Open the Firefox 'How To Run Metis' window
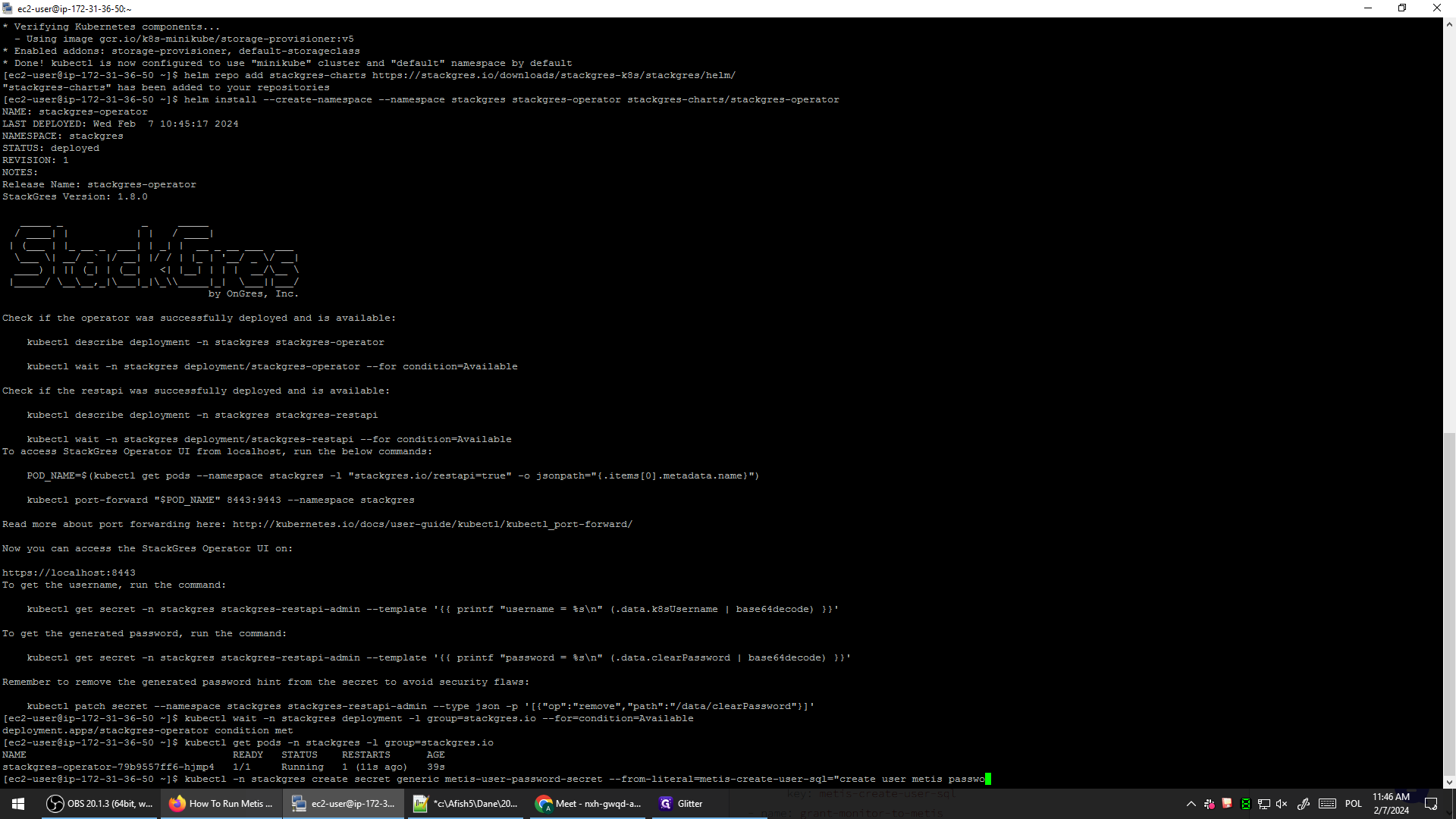1456x819 pixels. coord(221,804)
